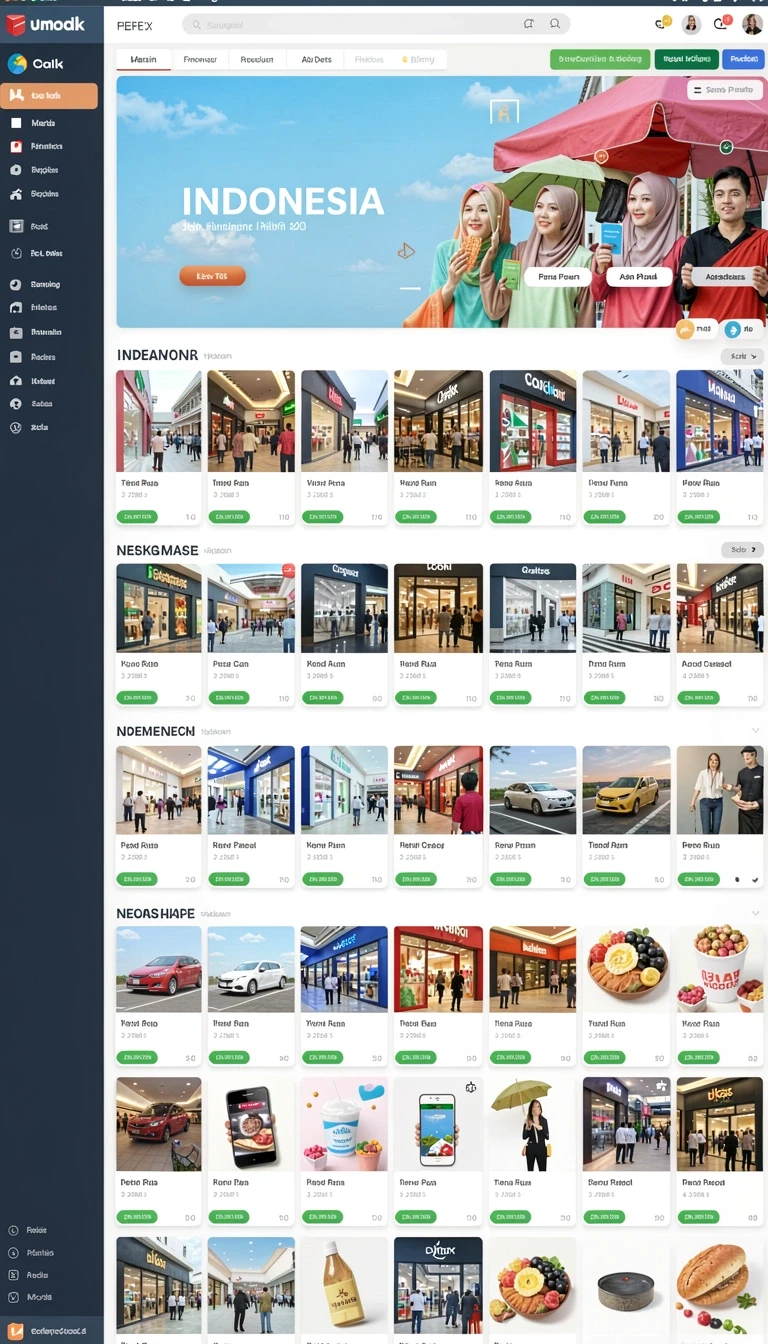This screenshot has width=768, height=1344.
Task: Open the white car thumbnail
Action: point(251,970)
